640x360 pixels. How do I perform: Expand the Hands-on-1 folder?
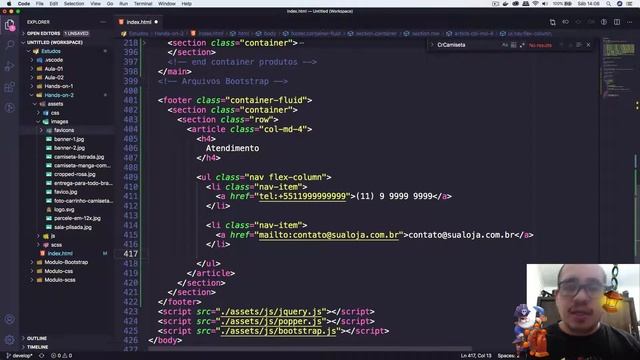point(67,86)
